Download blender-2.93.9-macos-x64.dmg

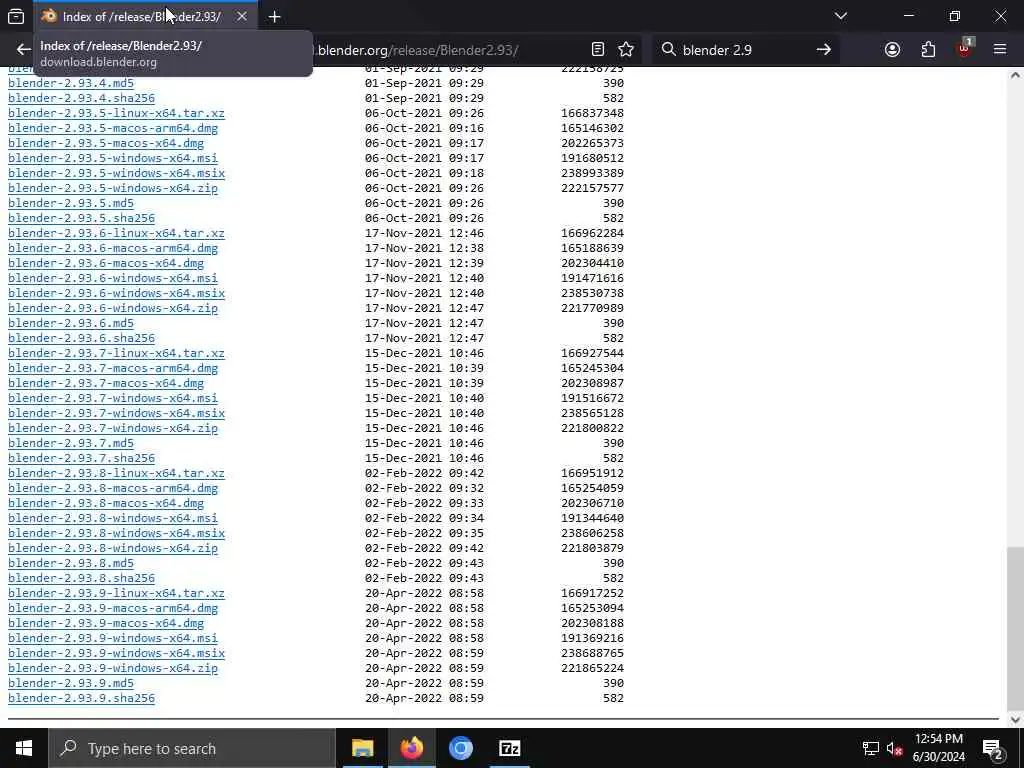coord(106,623)
